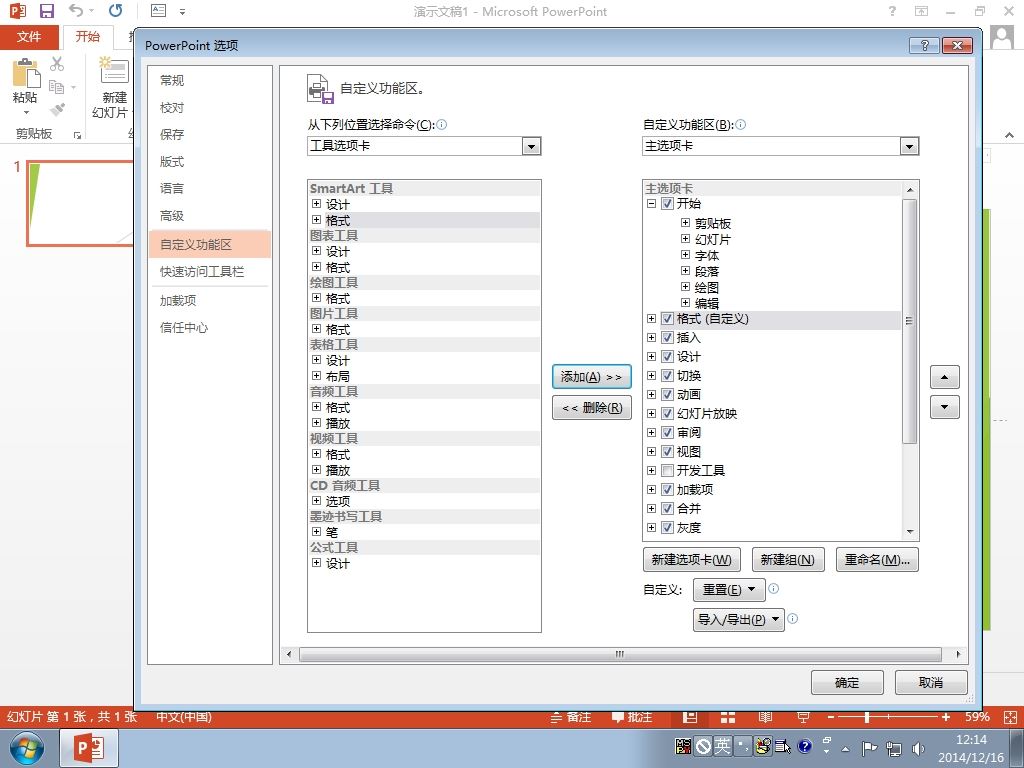Click the 确定 button
The image size is (1024, 768).
pyautogui.click(x=847, y=682)
